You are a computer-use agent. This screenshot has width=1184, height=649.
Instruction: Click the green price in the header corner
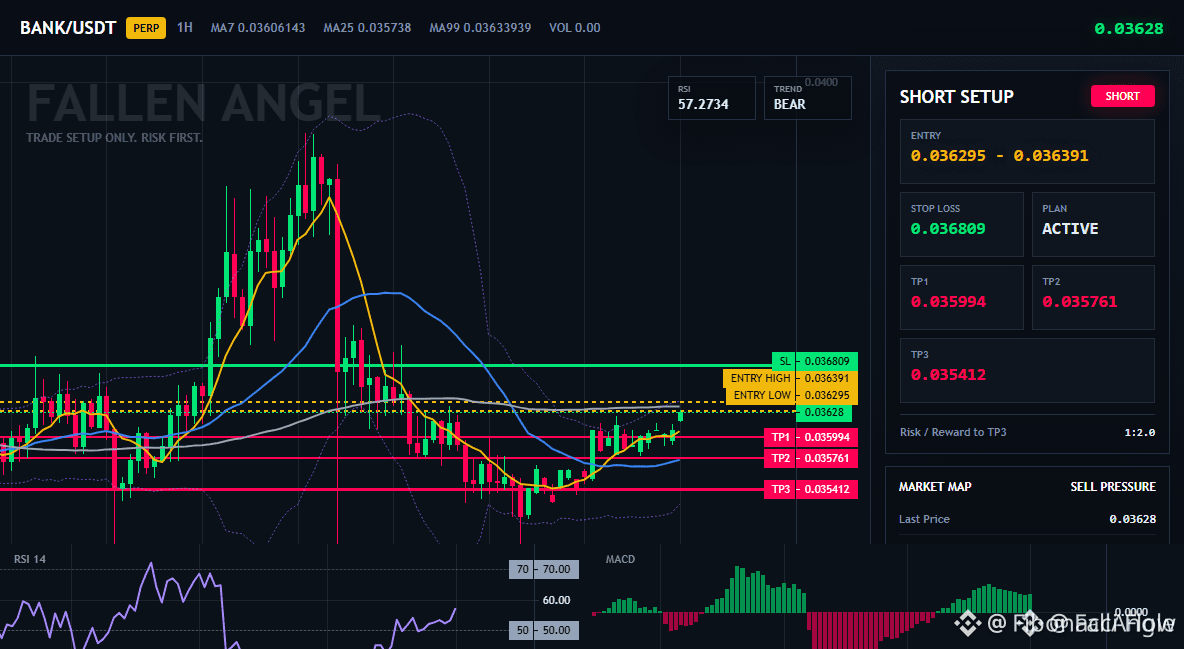(x=1129, y=29)
